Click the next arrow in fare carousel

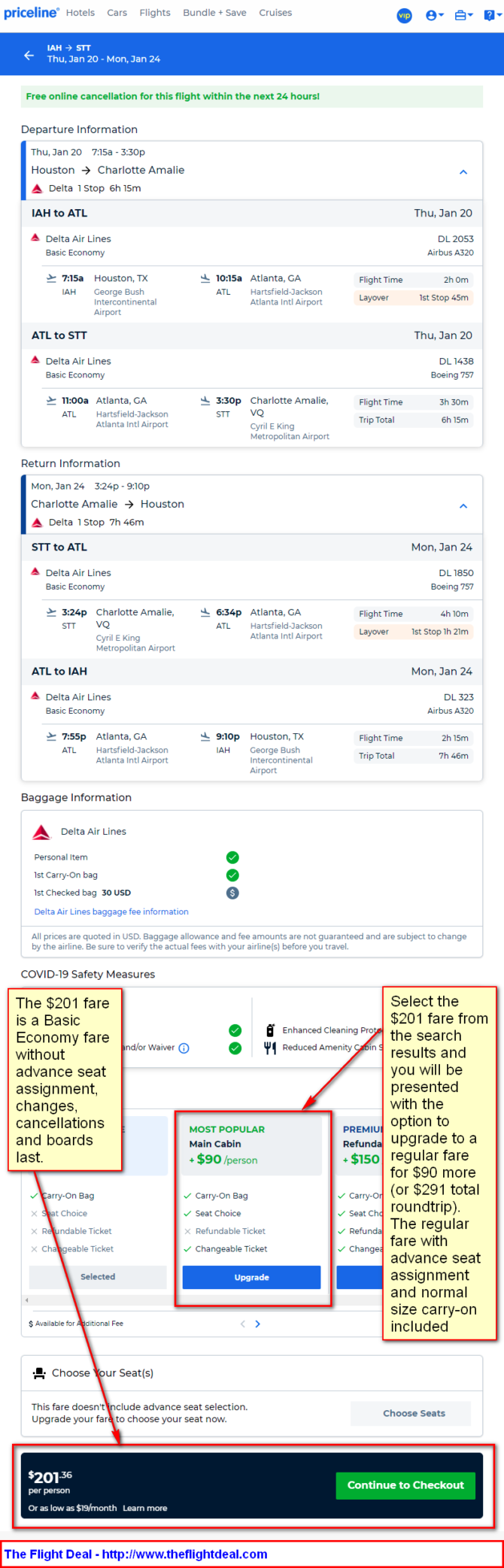(258, 1324)
